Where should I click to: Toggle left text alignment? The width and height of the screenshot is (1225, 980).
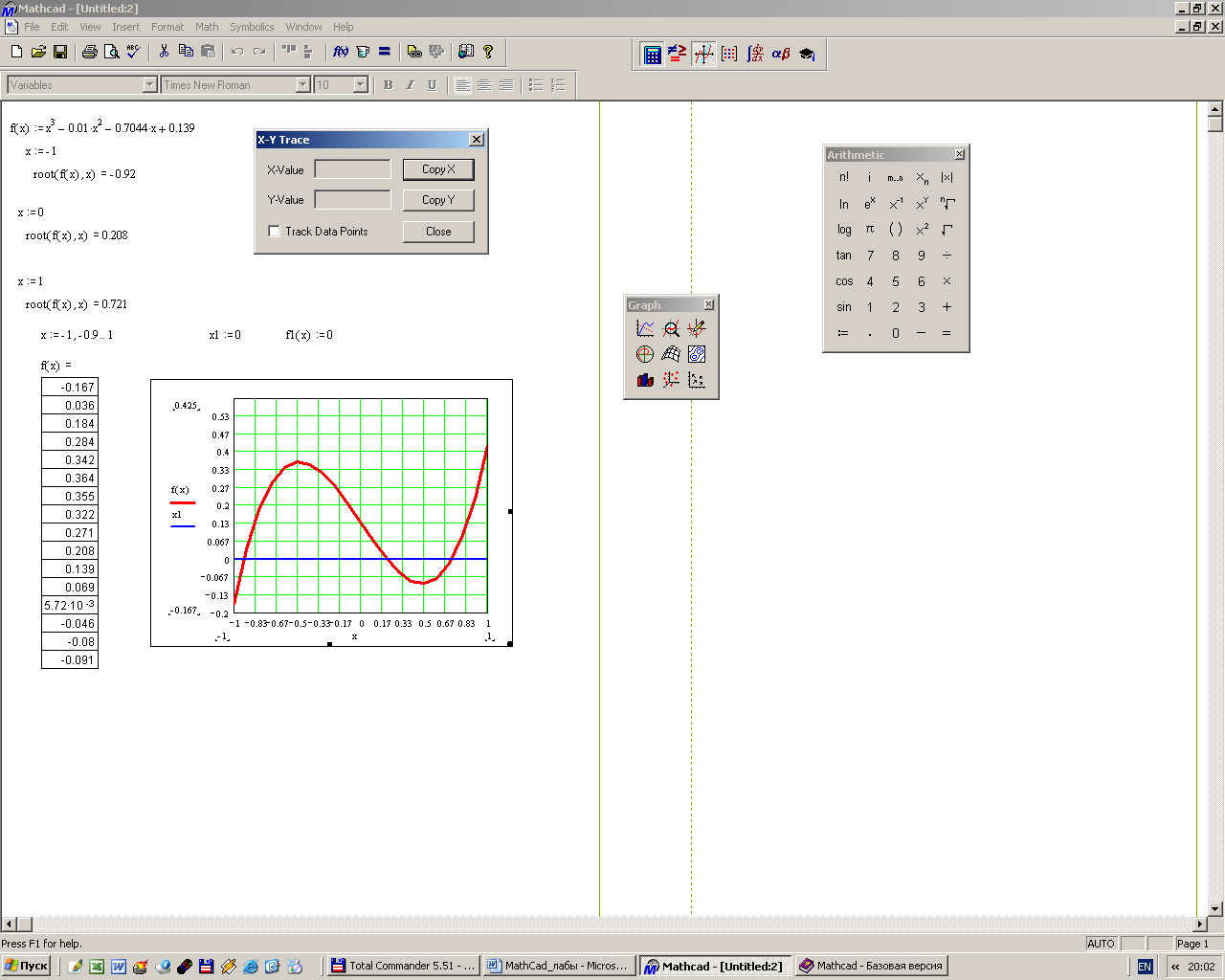coord(462,85)
